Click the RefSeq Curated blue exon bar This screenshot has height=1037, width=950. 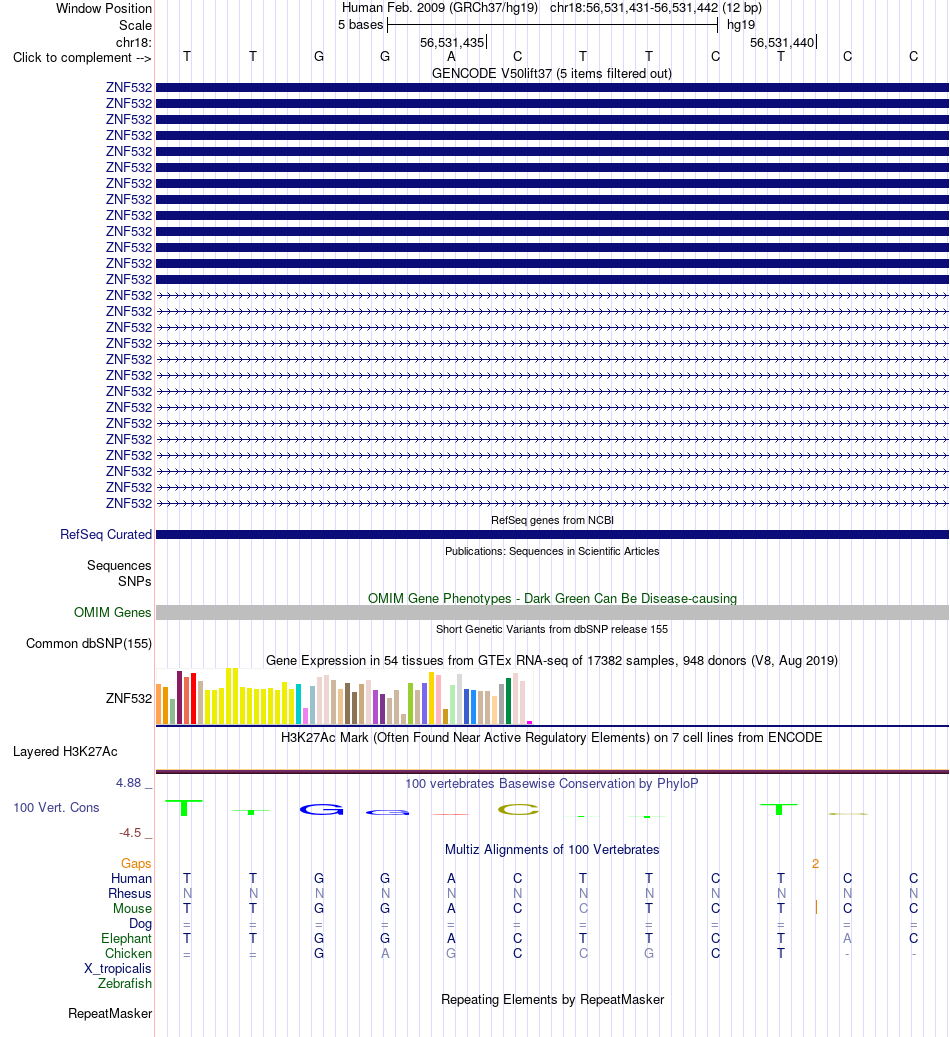pyautogui.click(x=552, y=534)
